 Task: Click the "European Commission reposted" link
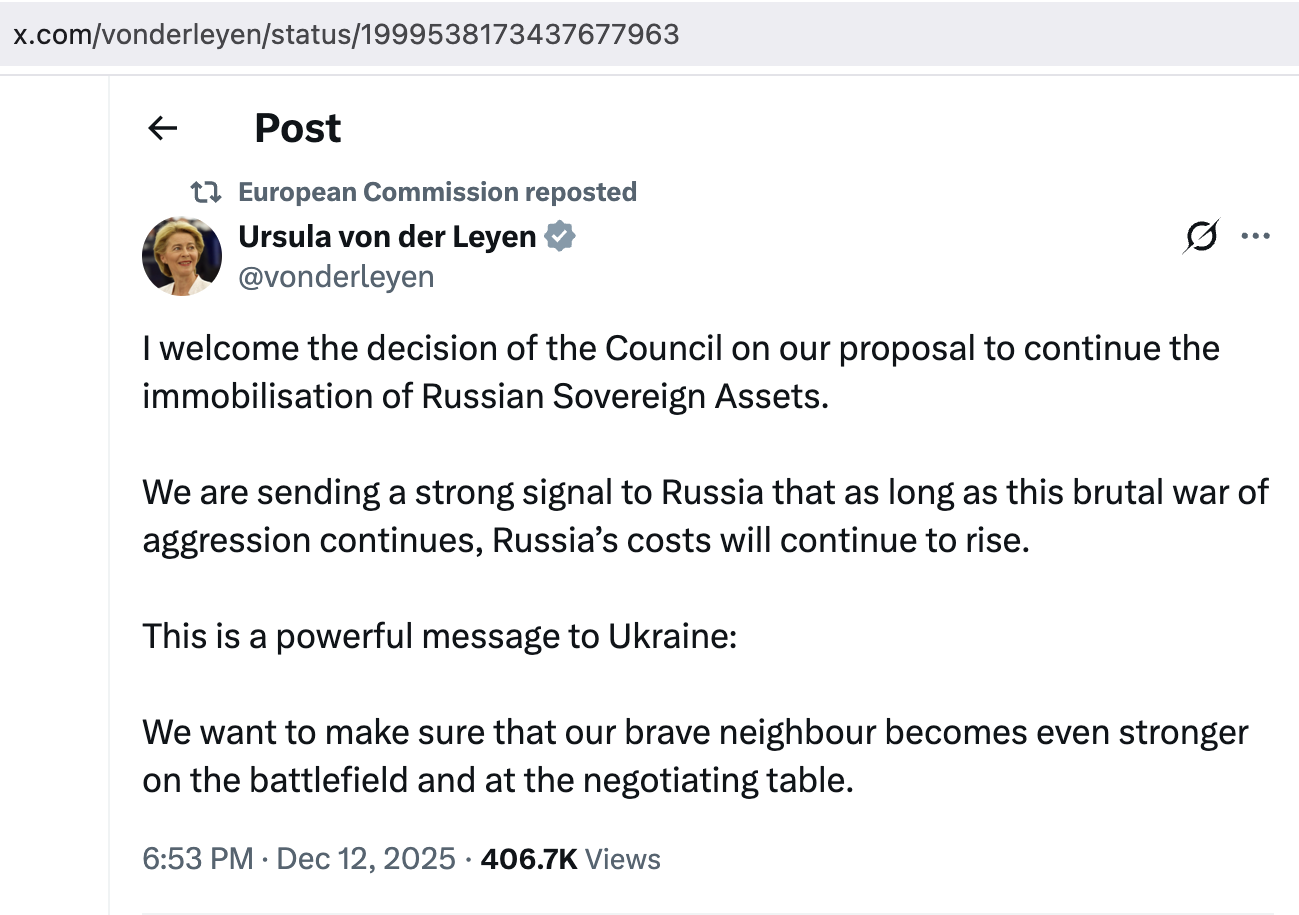[437, 191]
